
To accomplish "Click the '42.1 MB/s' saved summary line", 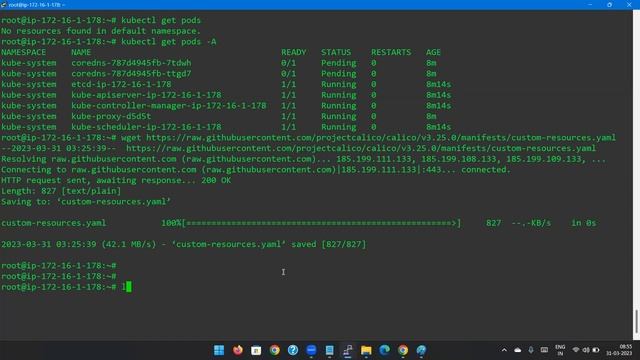I will click(x=184, y=244).
